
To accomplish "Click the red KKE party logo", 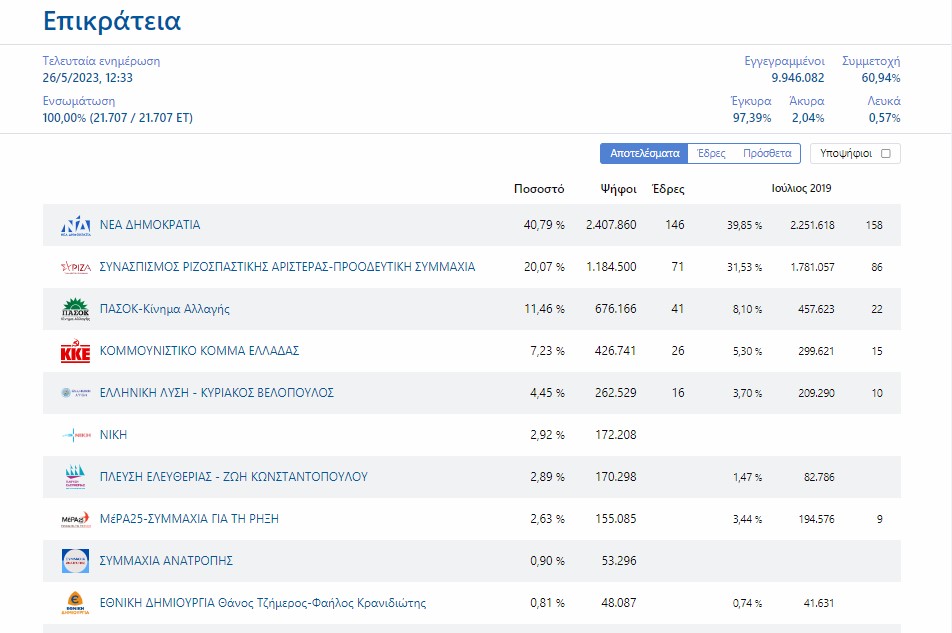I will [76, 351].
